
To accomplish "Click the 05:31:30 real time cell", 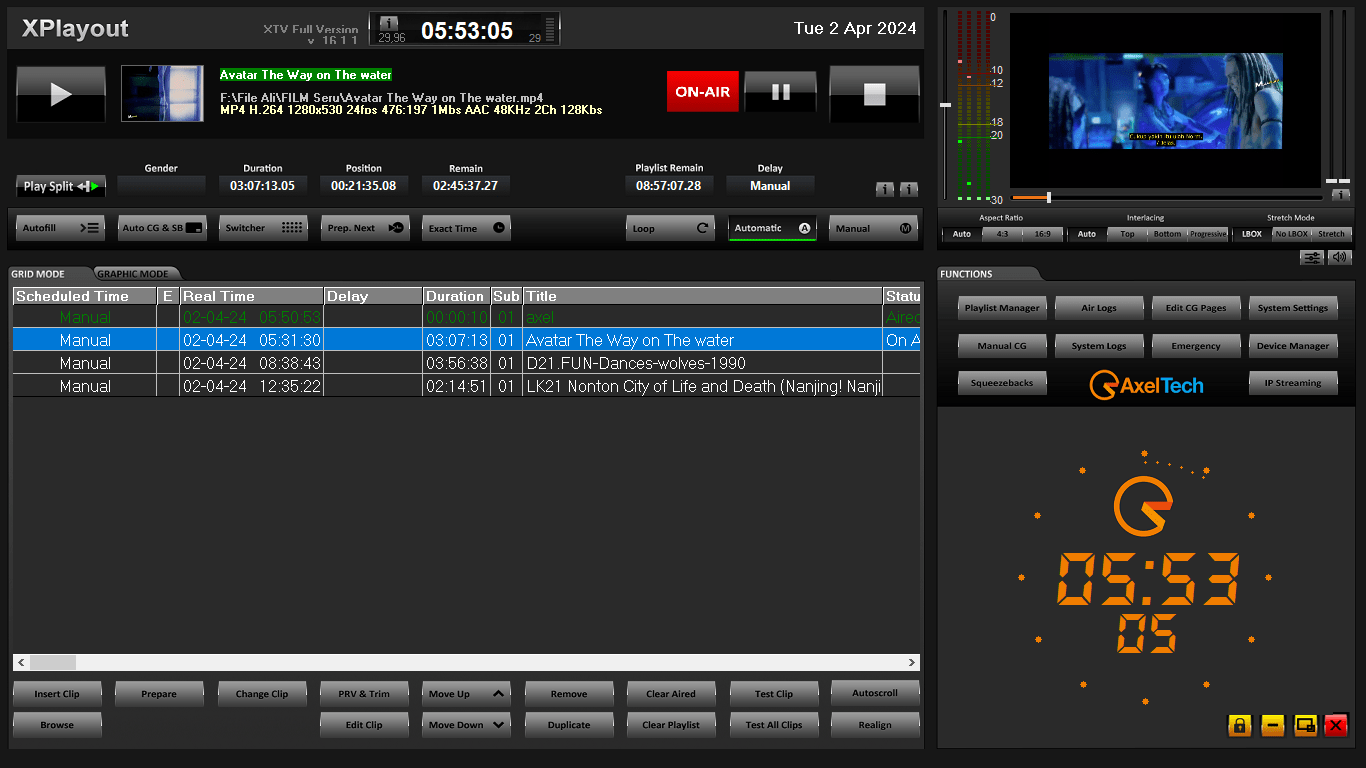I will tap(251, 340).
